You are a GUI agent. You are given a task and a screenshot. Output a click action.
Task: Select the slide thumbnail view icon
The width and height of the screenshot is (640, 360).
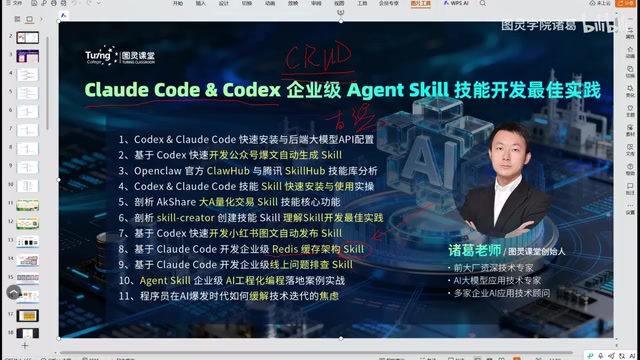29,19
